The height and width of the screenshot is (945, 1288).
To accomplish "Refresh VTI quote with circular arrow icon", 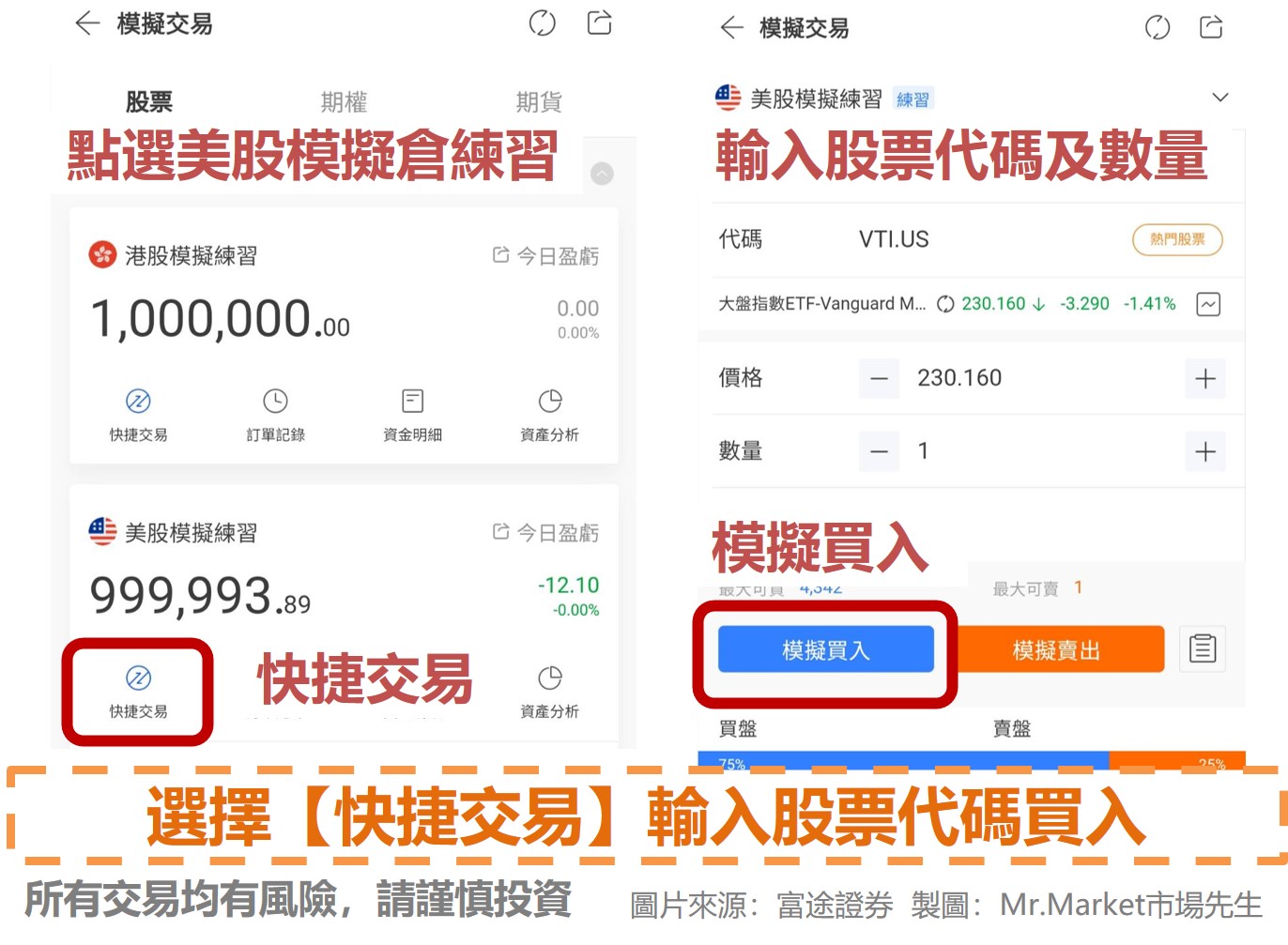I will [x=945, y=304].
